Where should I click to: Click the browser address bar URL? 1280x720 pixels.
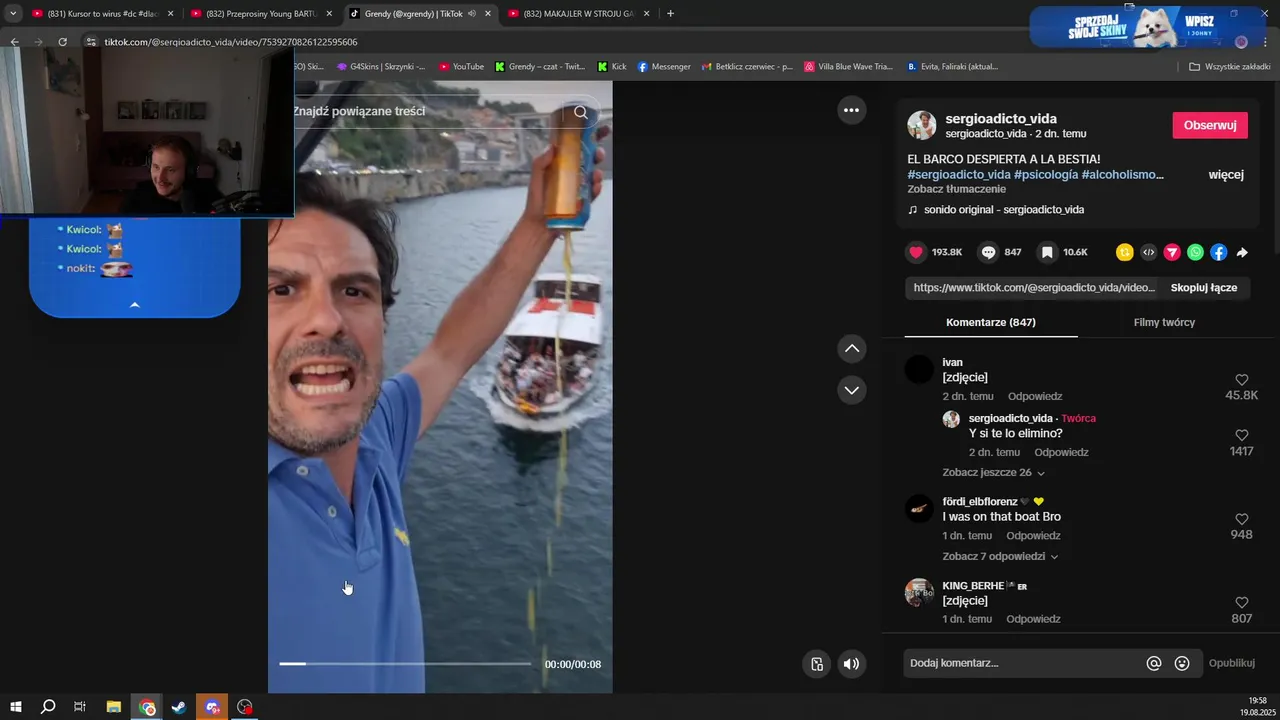coord(231,42)
